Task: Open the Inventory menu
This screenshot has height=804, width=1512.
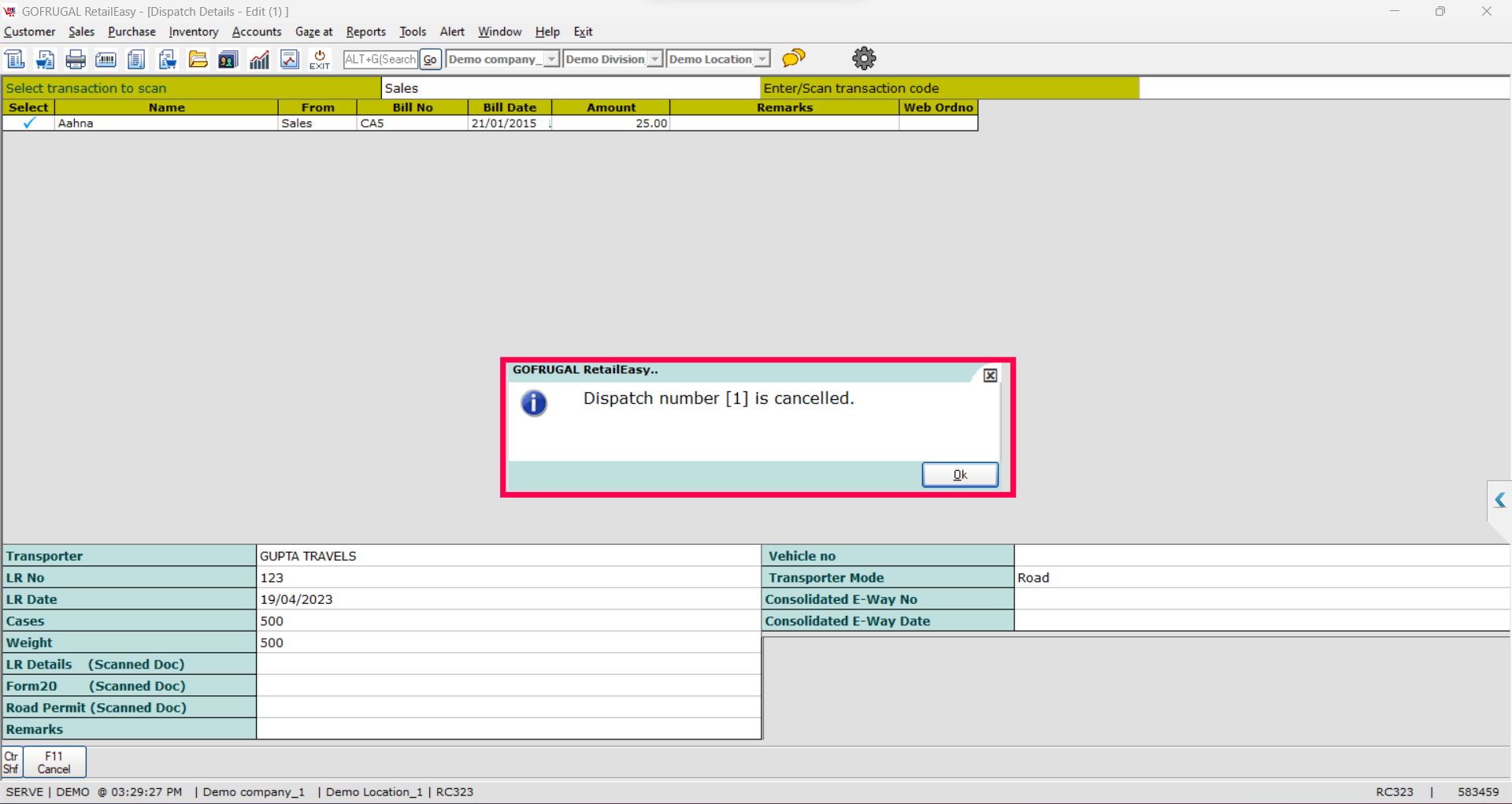Action: click(194, 31)
